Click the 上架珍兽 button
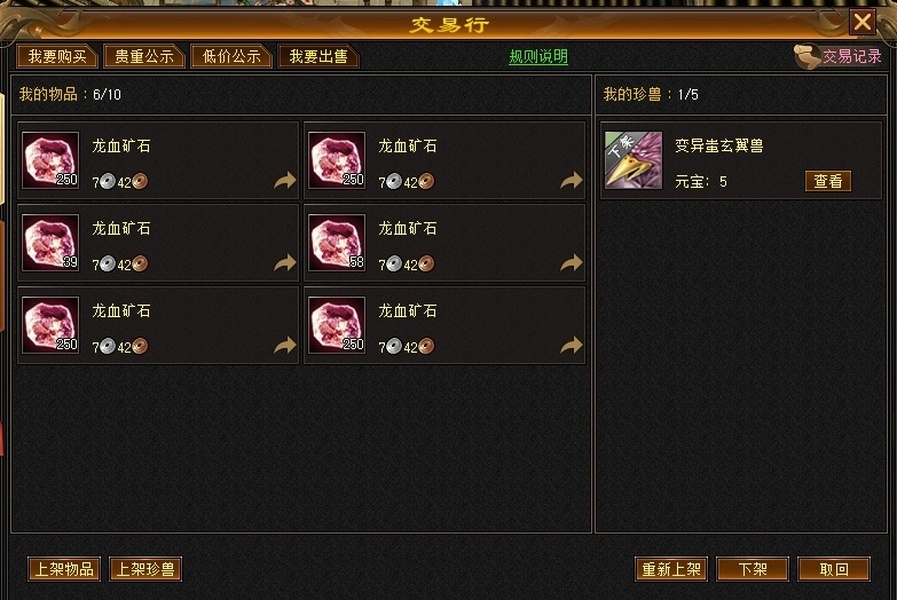The height and width of the screenshot is (600, 897). click(145, 569)
